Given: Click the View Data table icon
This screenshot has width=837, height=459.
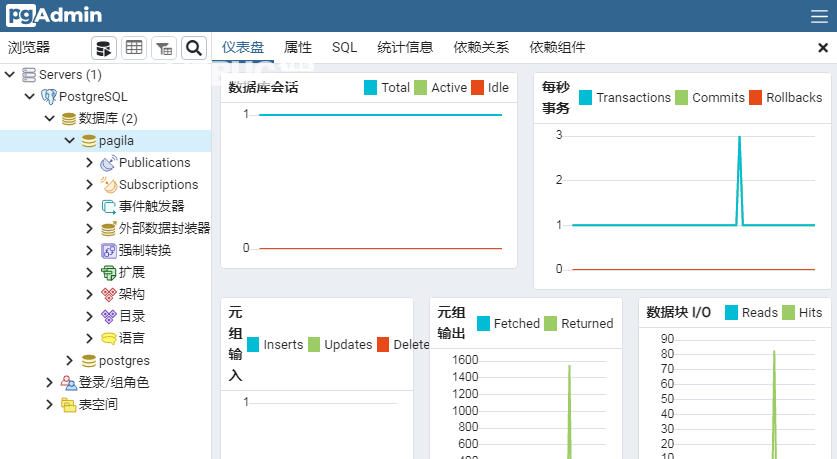Looking at the screenshot, I should pyautogui.click(x=133, y=49).
